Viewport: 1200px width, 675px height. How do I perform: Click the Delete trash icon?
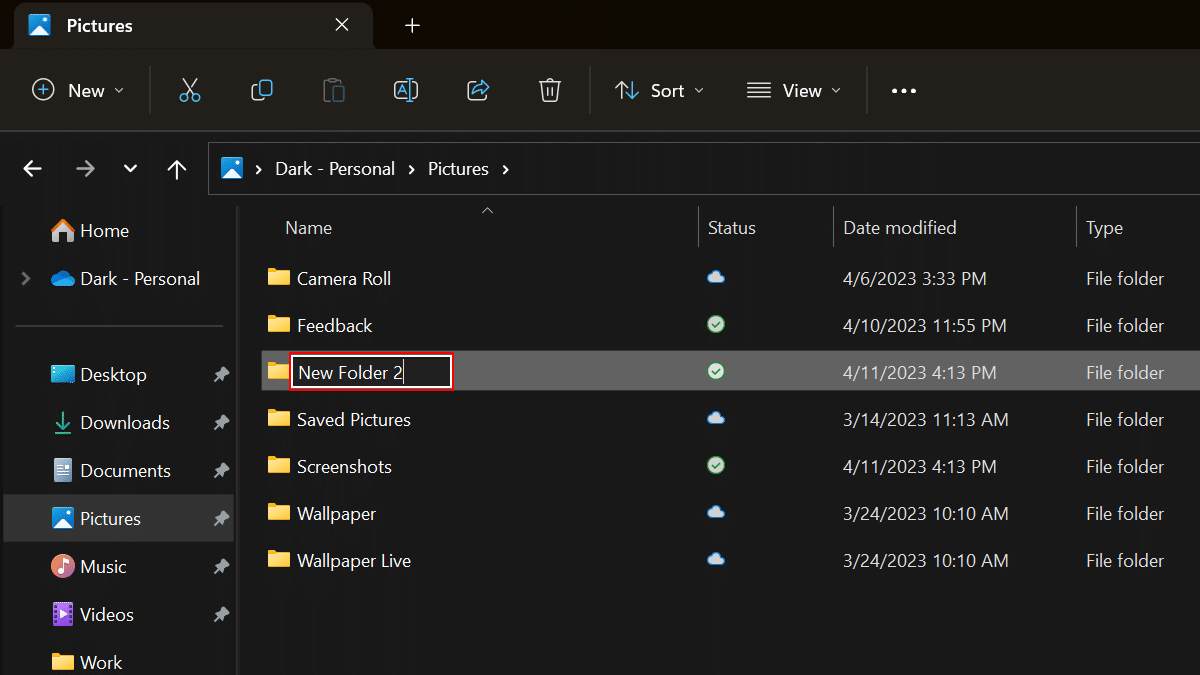pos(549,90)
